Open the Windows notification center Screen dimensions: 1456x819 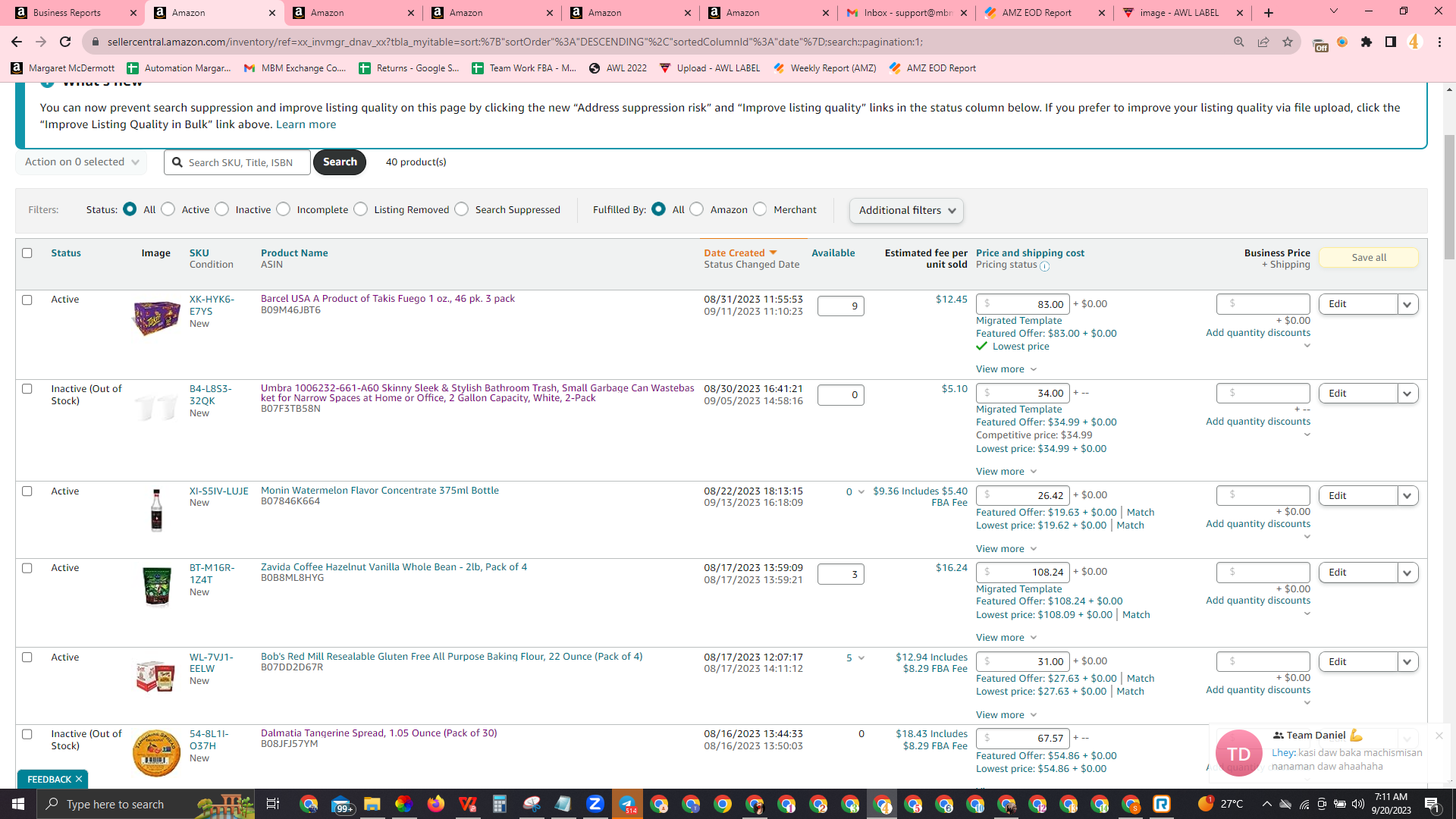1432,804
